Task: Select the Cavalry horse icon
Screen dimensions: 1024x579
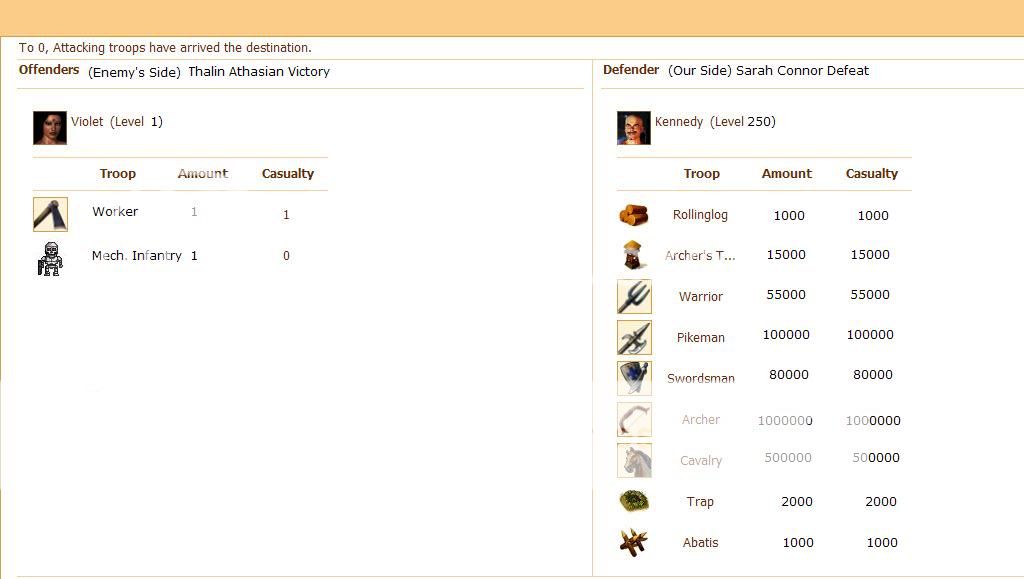Action: pyautogui.click(x=634, y=461)
